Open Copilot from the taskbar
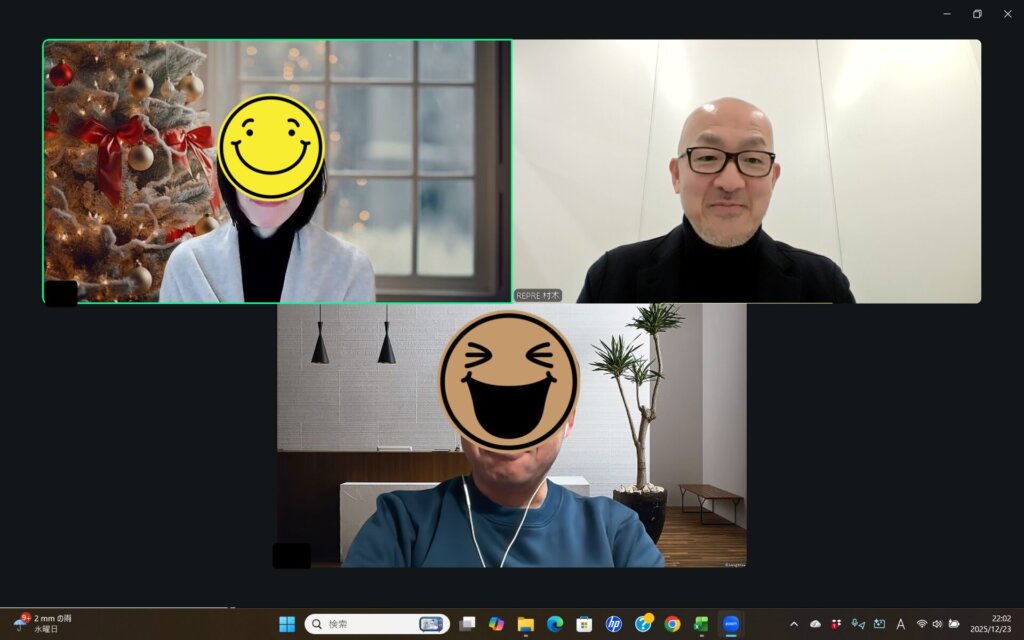1024x640 pixels. click(x=496, y=624)
